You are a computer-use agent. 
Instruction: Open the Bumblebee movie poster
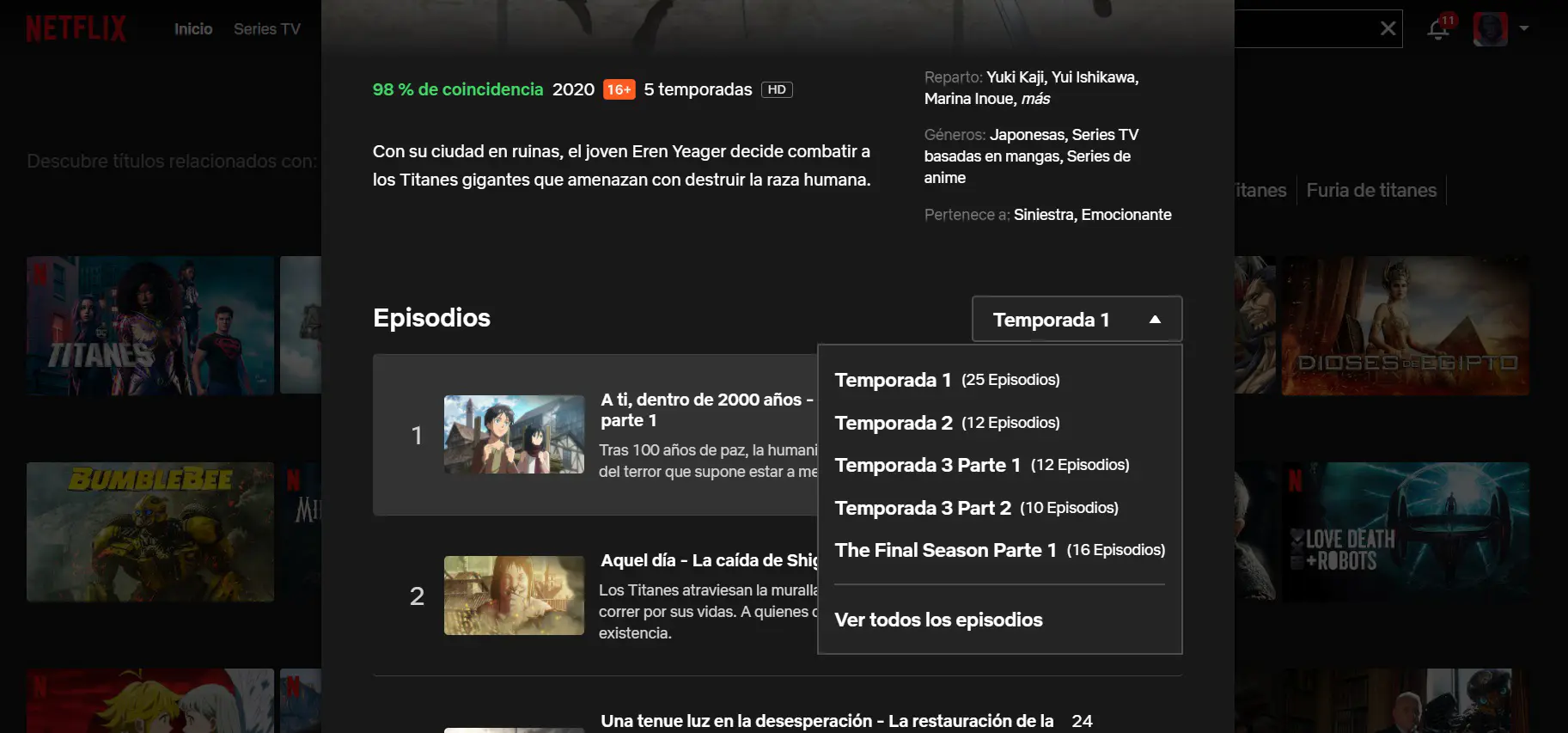(x=150, y=532)
